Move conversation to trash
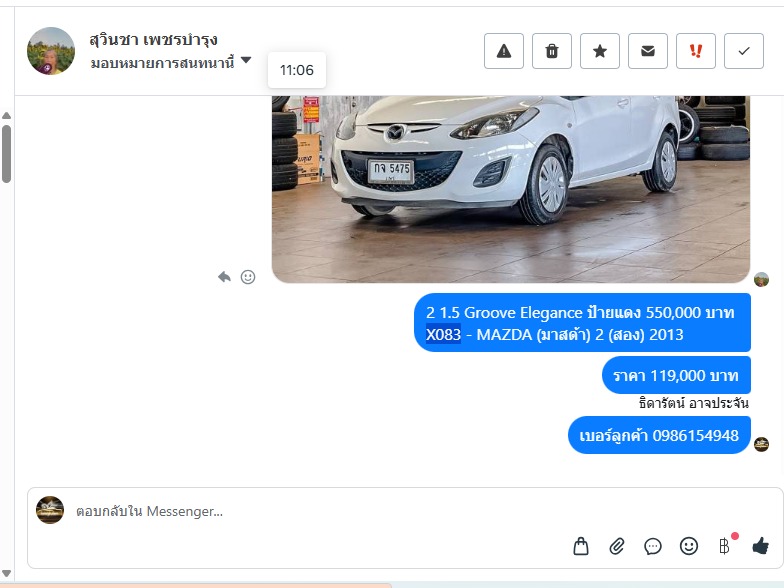784x588 pixels. pos(552,51)
